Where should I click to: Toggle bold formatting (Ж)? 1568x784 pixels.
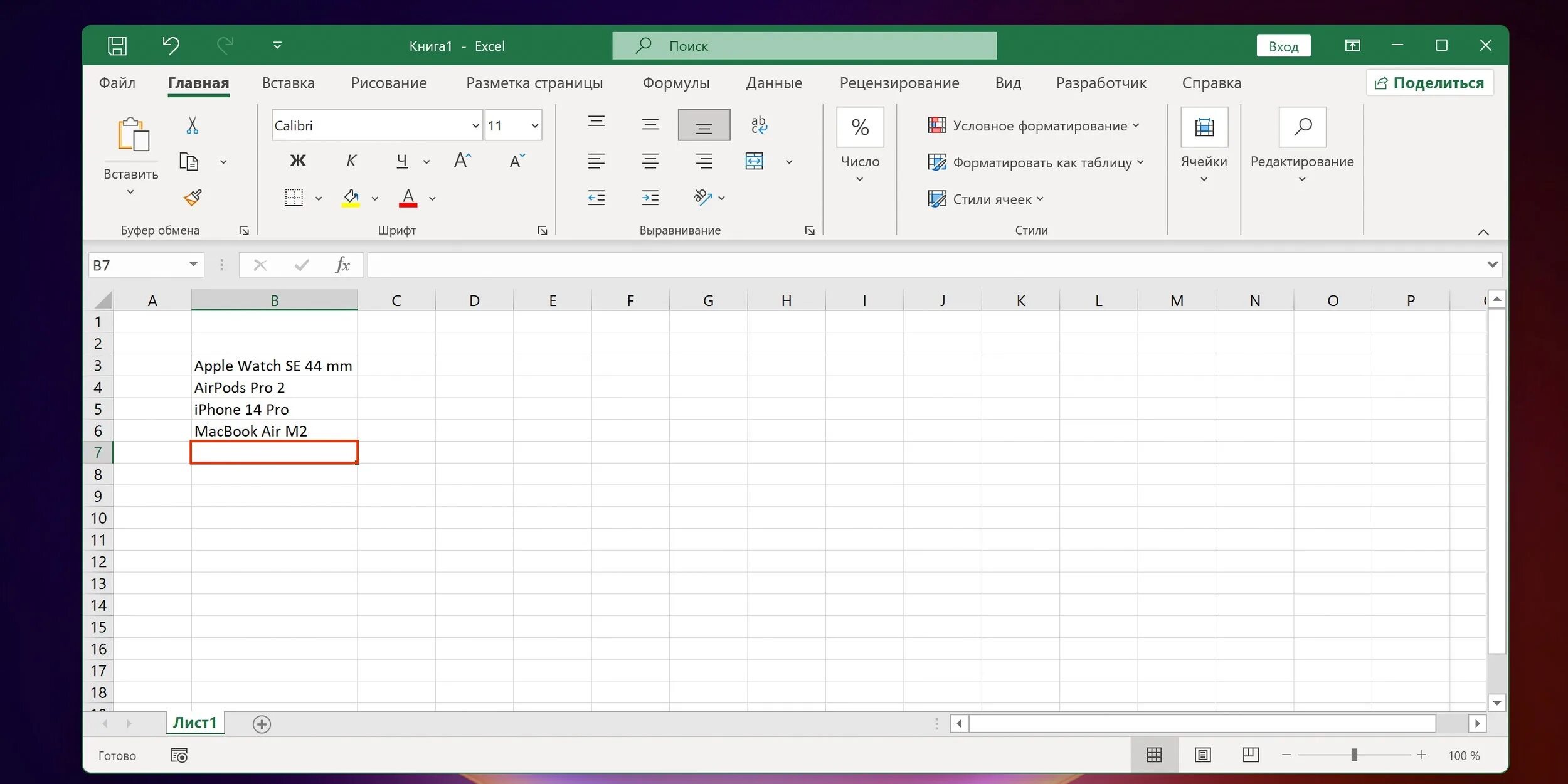pyautogui.click(x=298, y=161)
